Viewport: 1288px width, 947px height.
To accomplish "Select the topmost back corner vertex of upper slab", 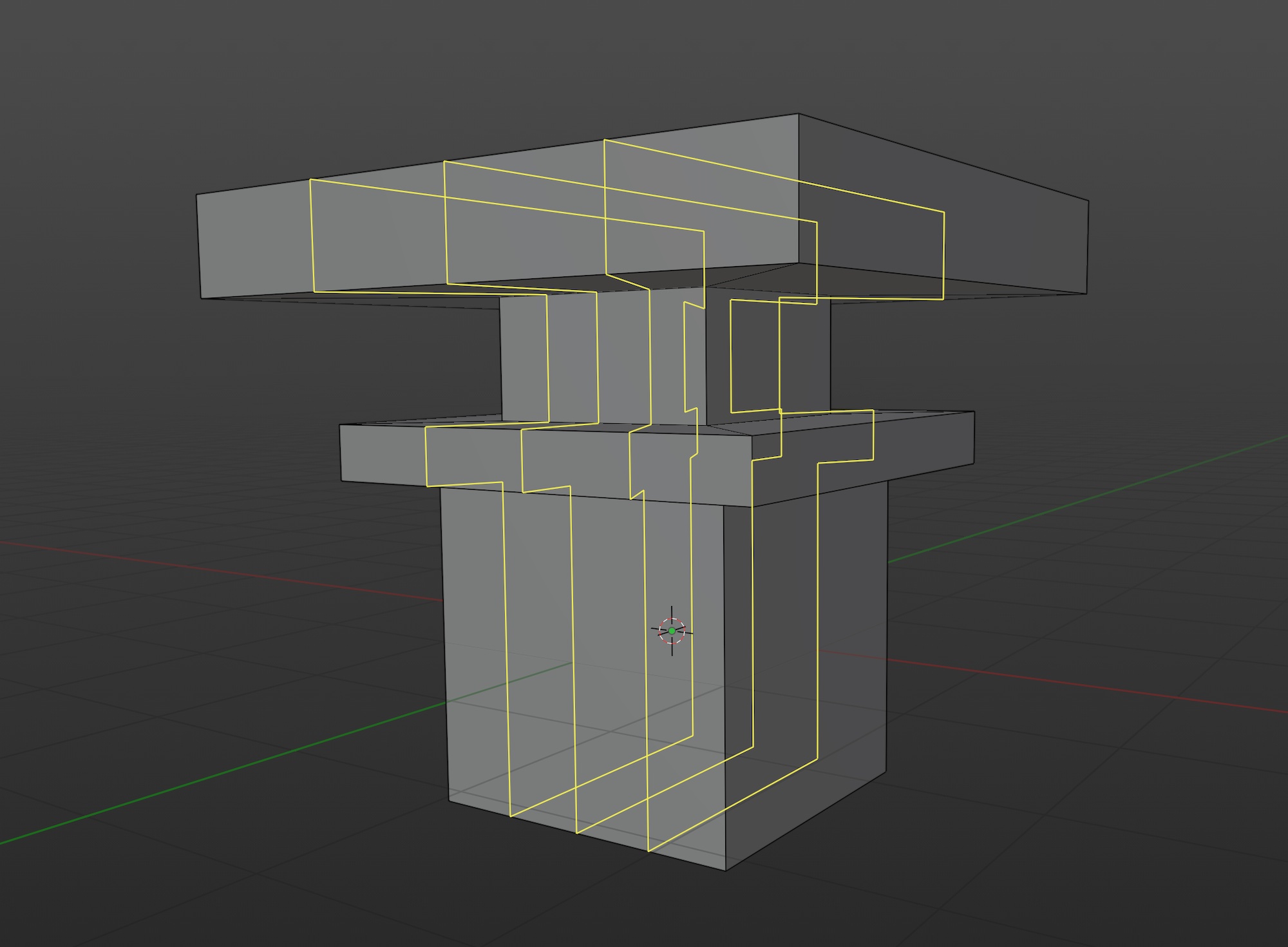I will pos(799,115).
